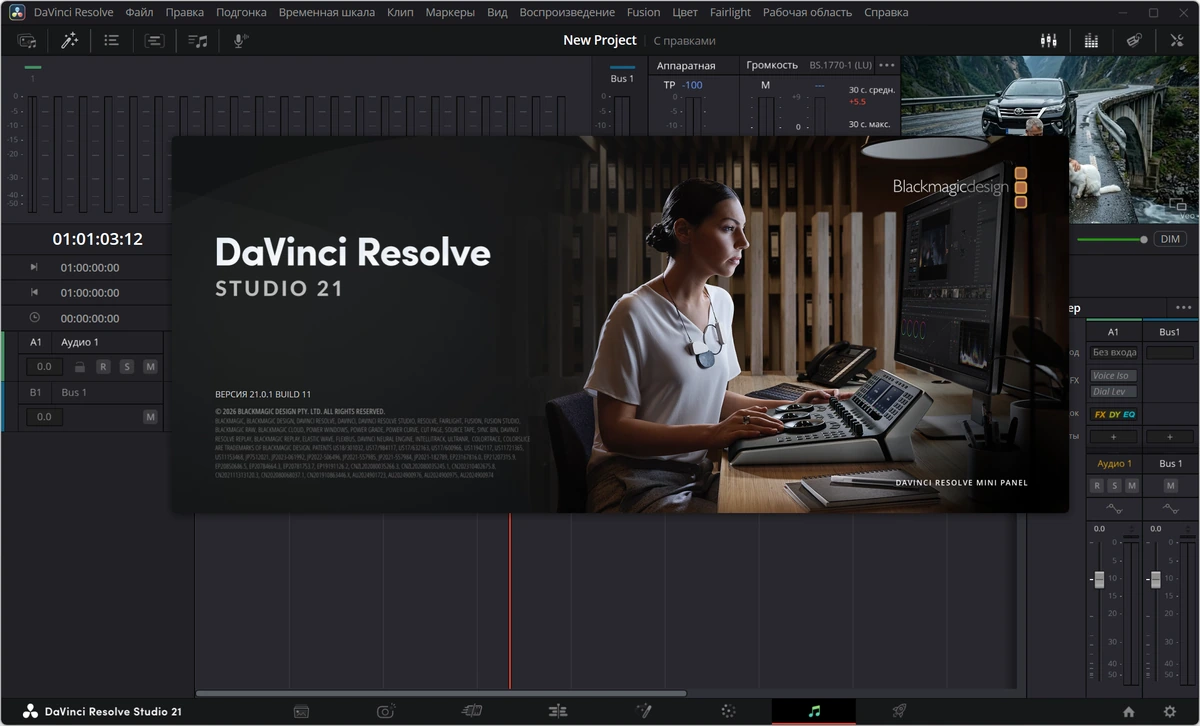Click the DaVinci Resolve logo in title bar

point(17,12)
